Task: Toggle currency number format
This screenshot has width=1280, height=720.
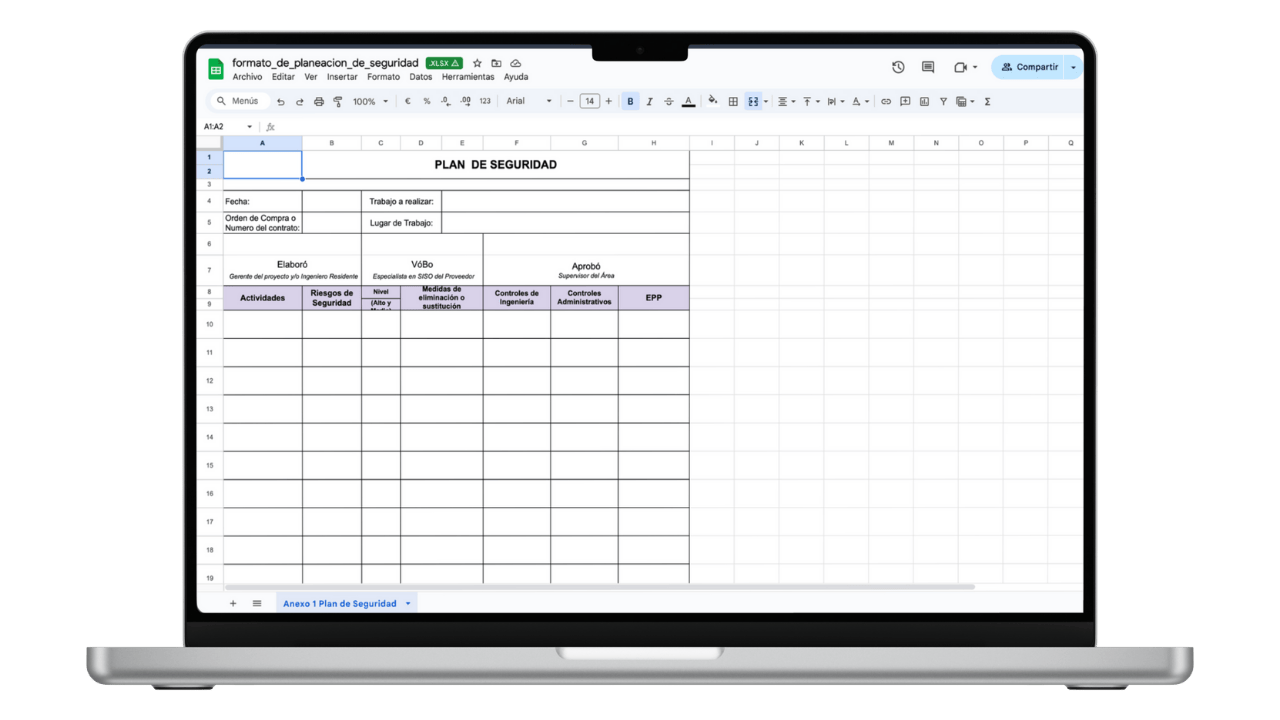Action: pos(407,101)
